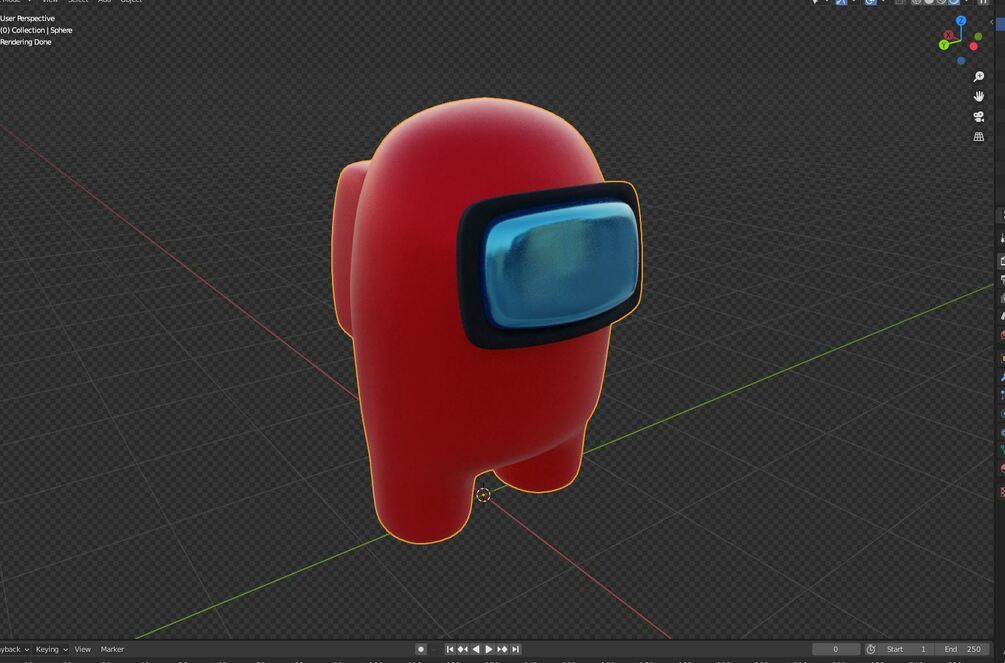Click the "Rendering Done" status text
Image resolution: width=1005 pixels, height=663 pixels.
pos(26,42)
